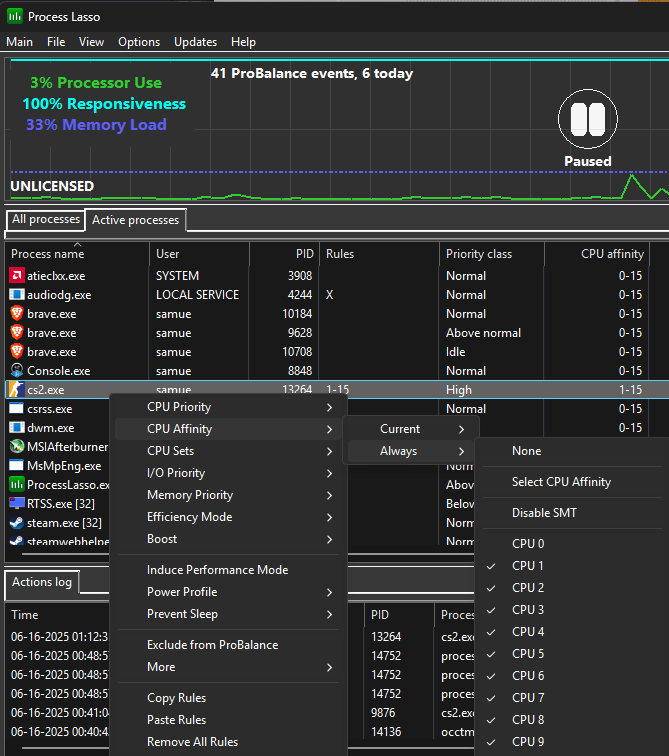Screen dimensions: 669x756
Task: Uncheck CPU 6 affinity
Action: [x=573, y=675]
